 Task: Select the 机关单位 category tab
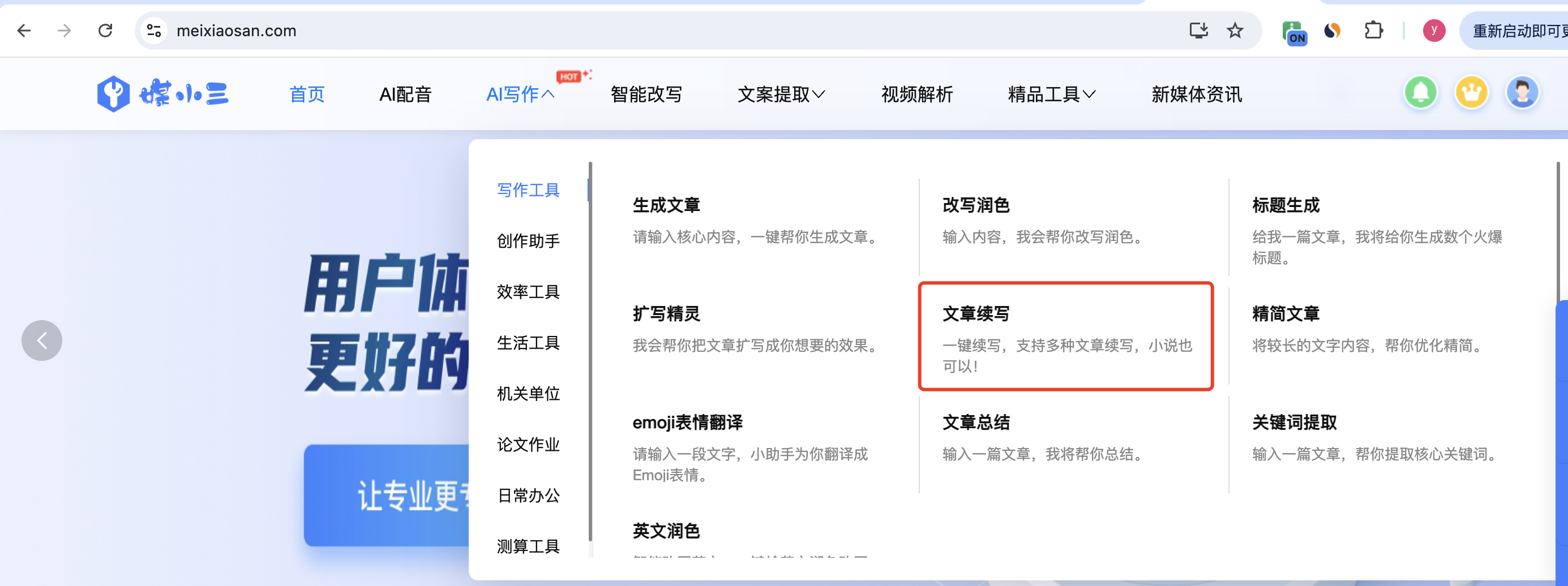[x=528, y=394]
